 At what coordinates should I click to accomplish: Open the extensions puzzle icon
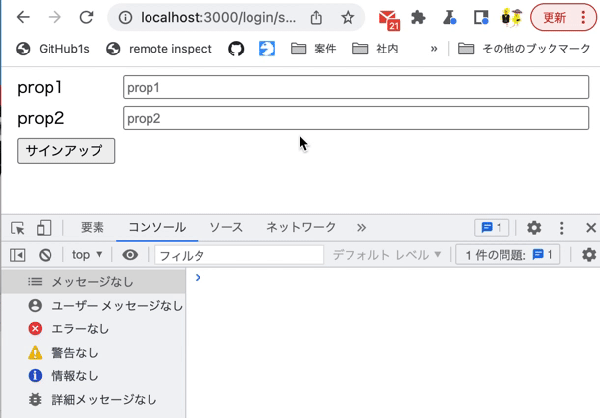418,18
